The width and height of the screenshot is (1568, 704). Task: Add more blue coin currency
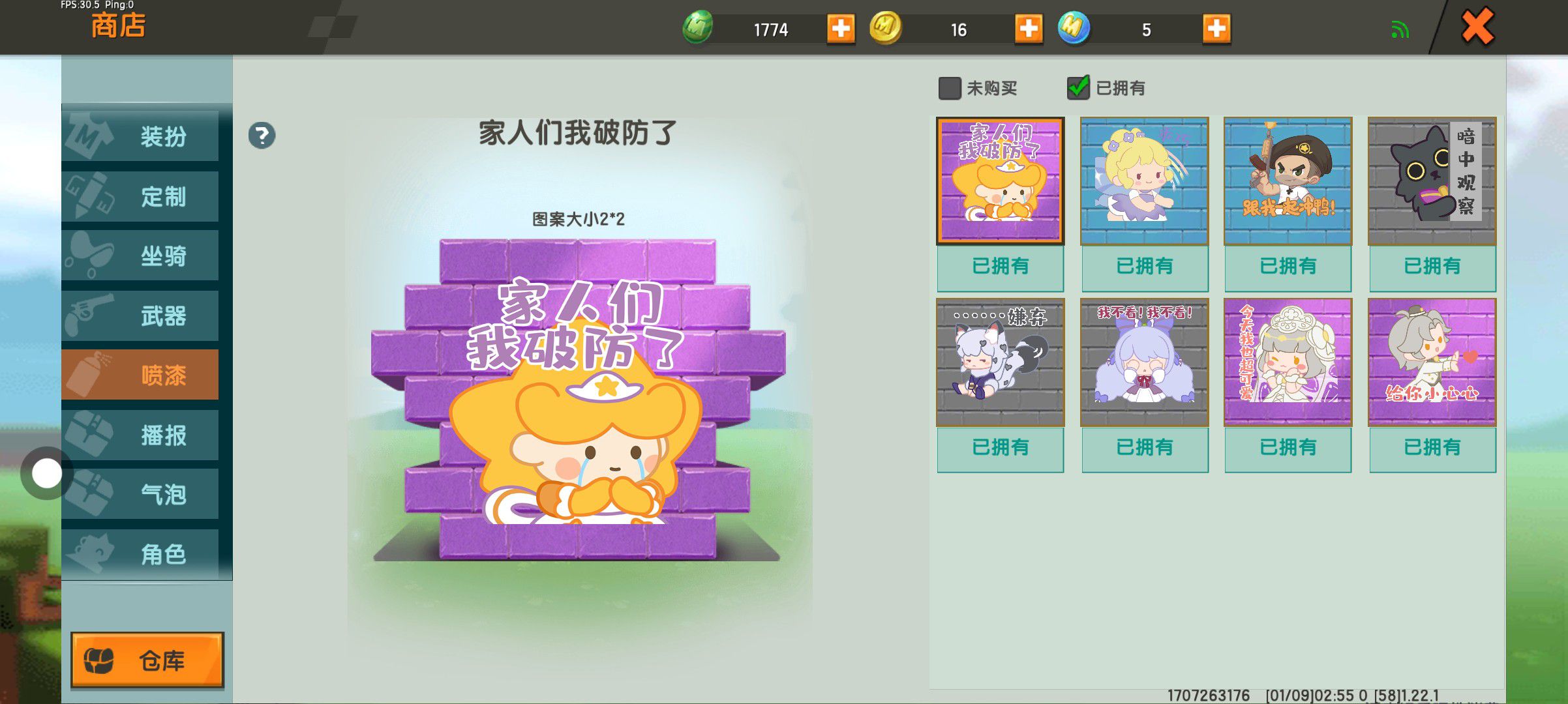coord(1216,29)
